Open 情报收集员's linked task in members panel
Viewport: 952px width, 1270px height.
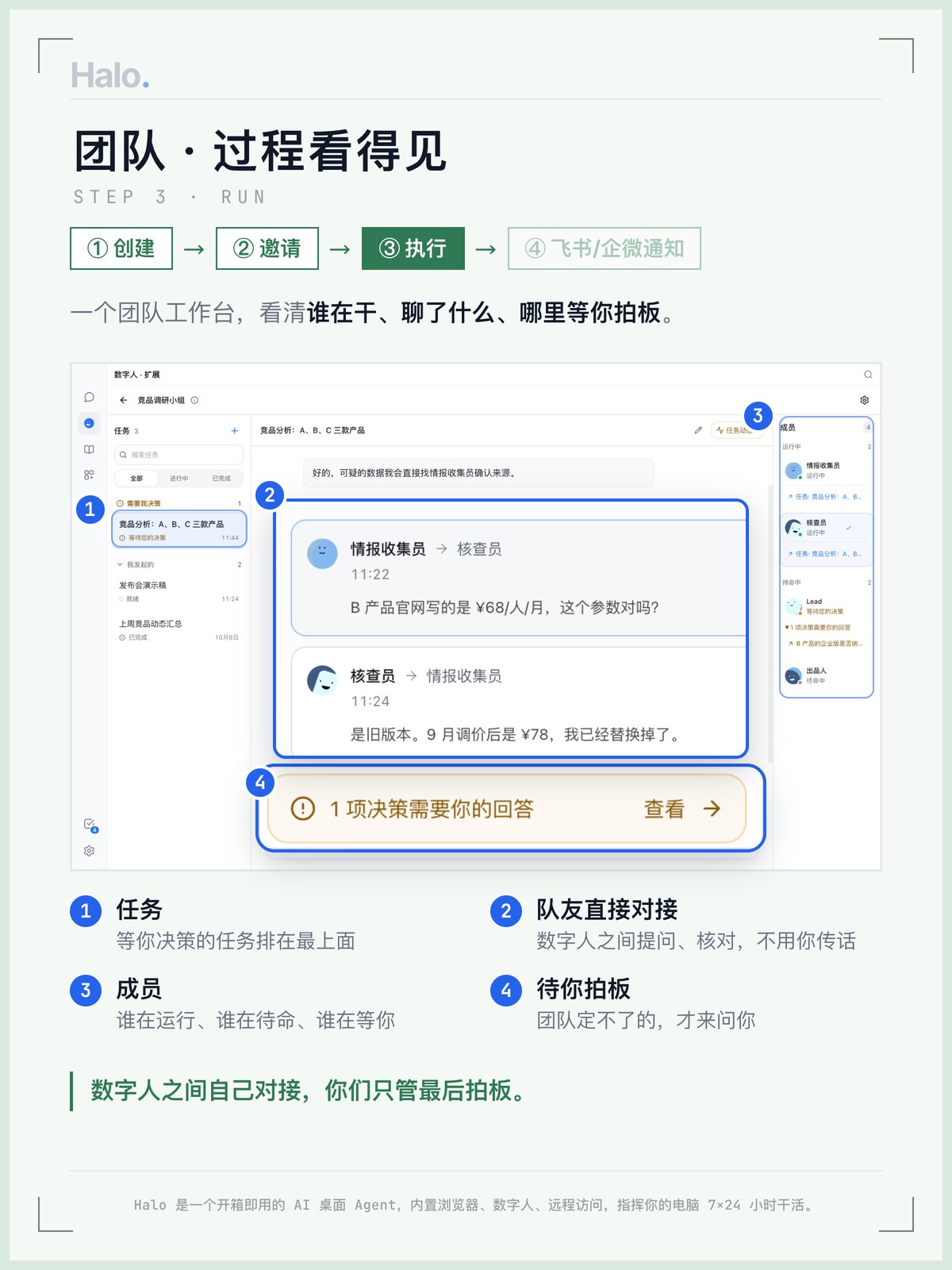pyautogui.click(x=825, y=497)
